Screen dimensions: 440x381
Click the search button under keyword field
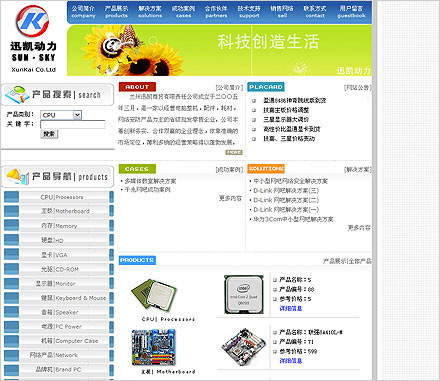49,134
